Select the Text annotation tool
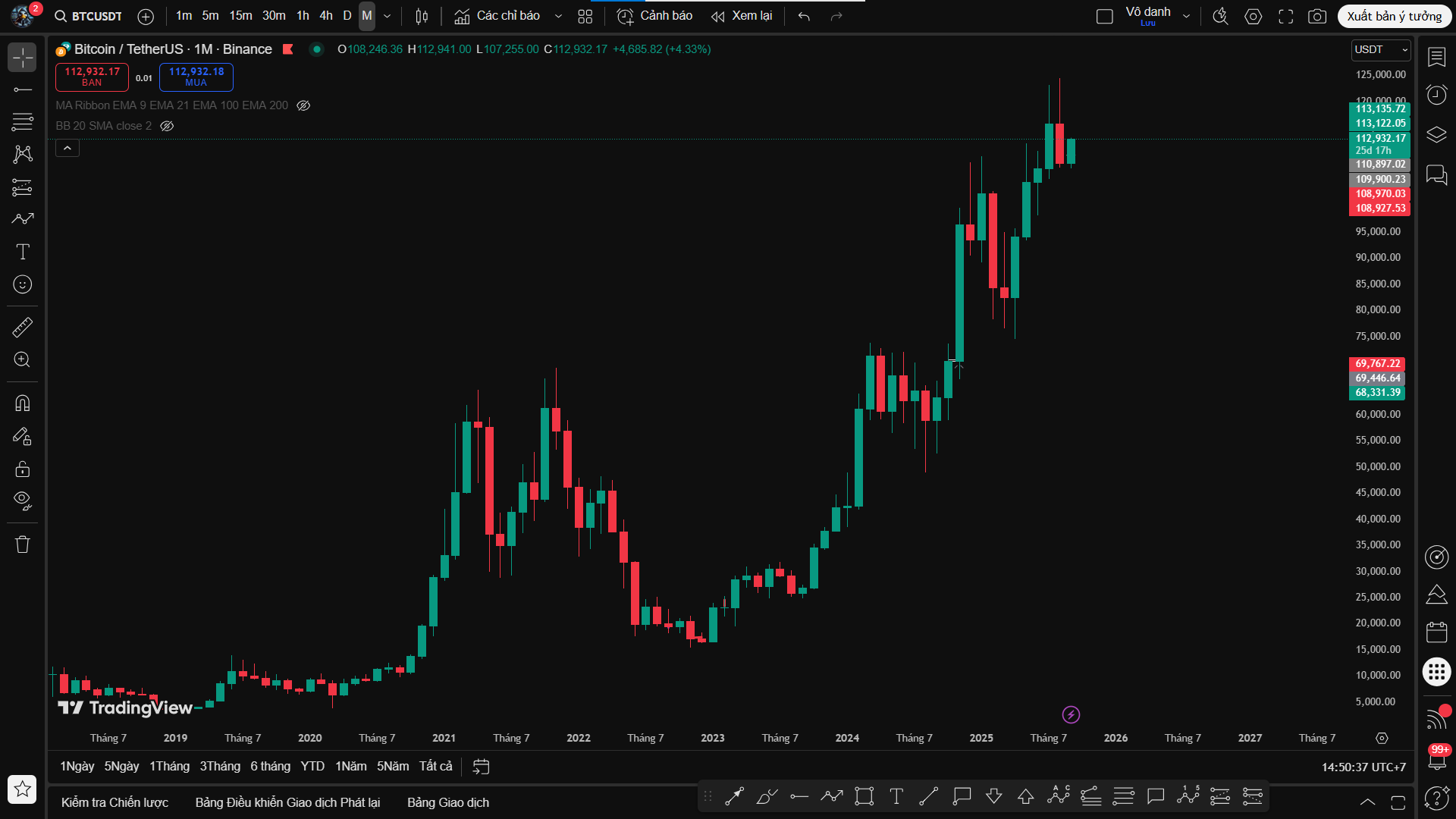The width and height of the screenshot is (1456, 819). tap(23, 252)
